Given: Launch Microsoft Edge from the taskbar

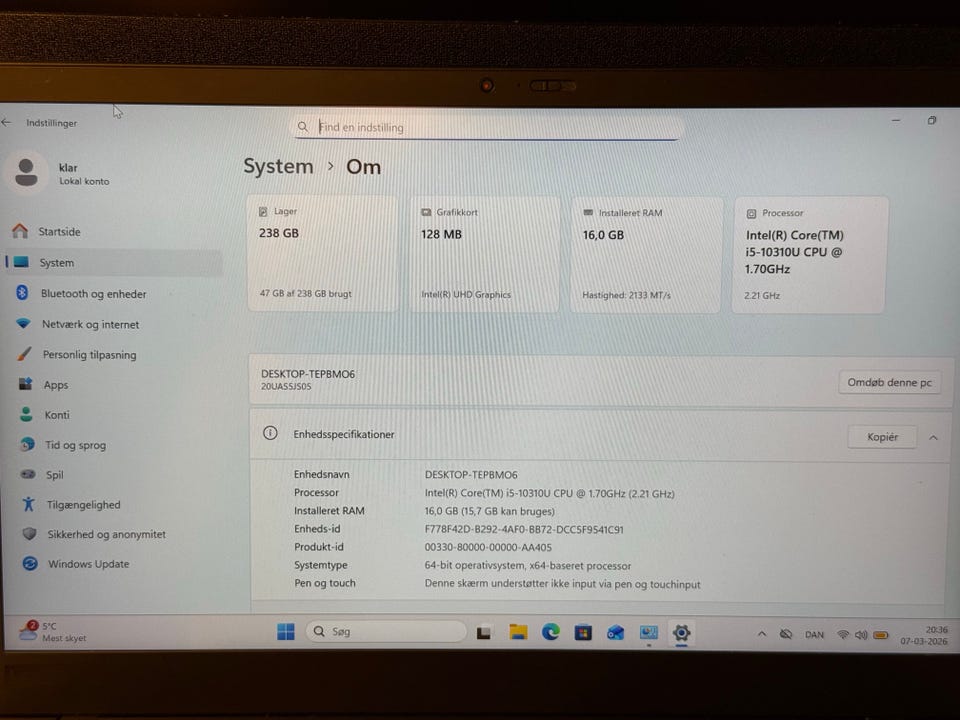Looking at the screenshot, I should point(550,631).
